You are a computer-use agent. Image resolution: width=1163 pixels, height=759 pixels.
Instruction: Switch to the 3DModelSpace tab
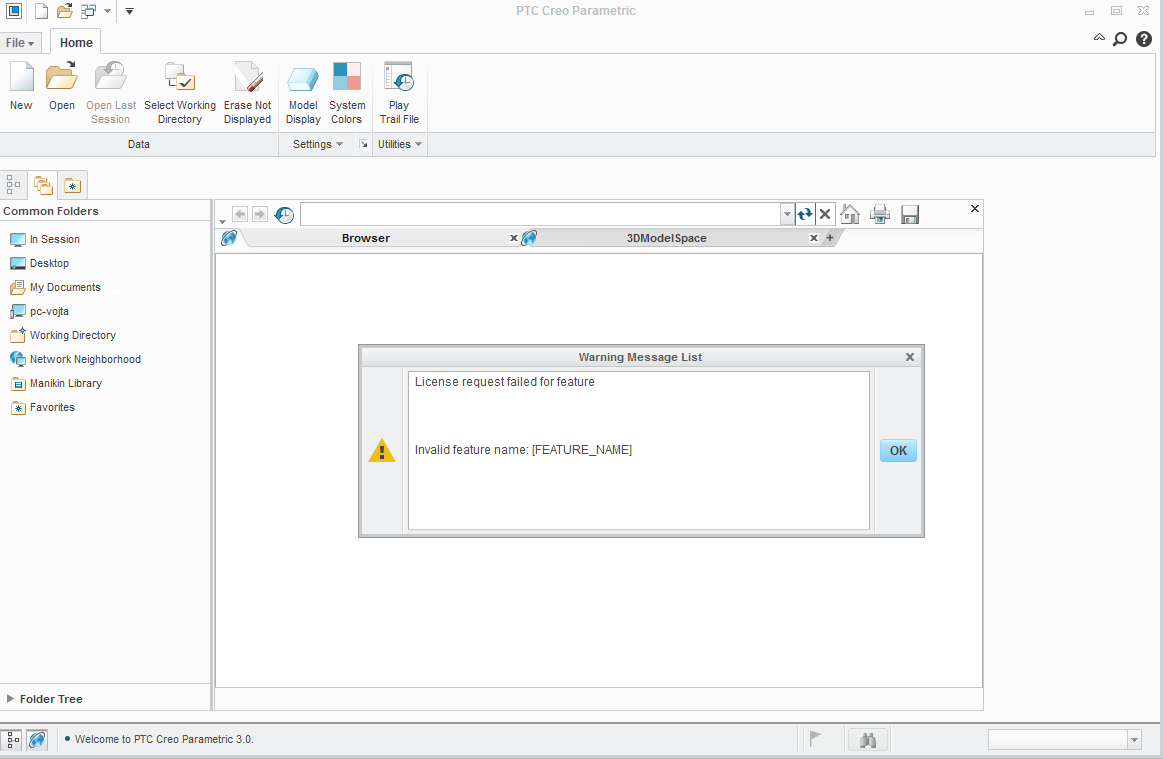click(666, 238)
